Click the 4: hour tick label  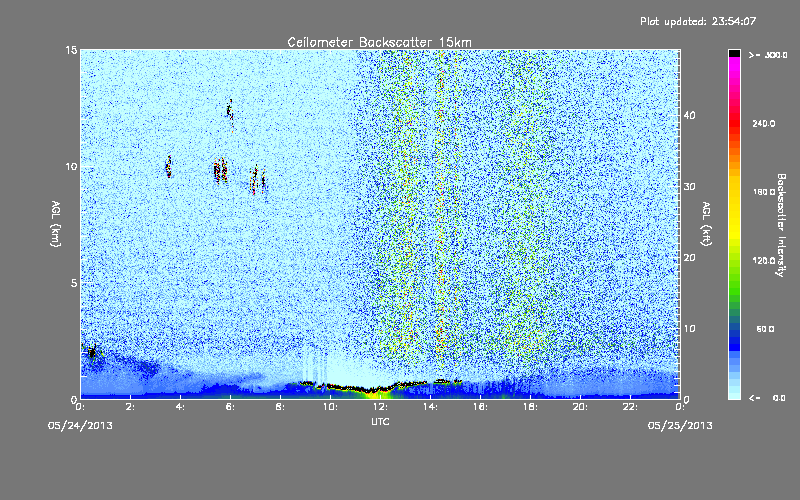[181, 407]
